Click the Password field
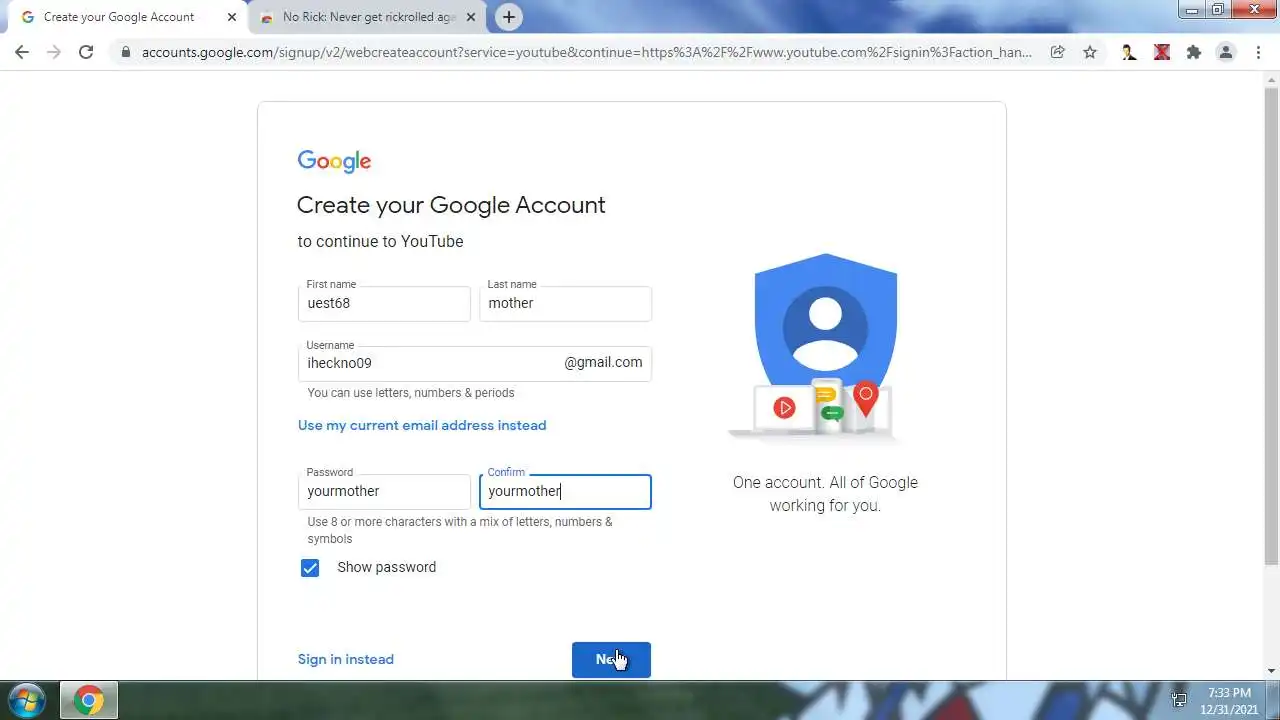 (x=384, y=492)
